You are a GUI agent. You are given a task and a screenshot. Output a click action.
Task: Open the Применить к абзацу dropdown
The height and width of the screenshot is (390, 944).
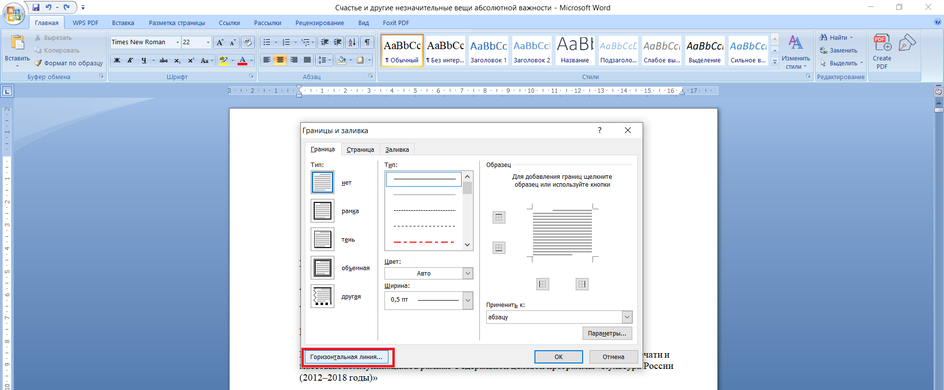627,317
